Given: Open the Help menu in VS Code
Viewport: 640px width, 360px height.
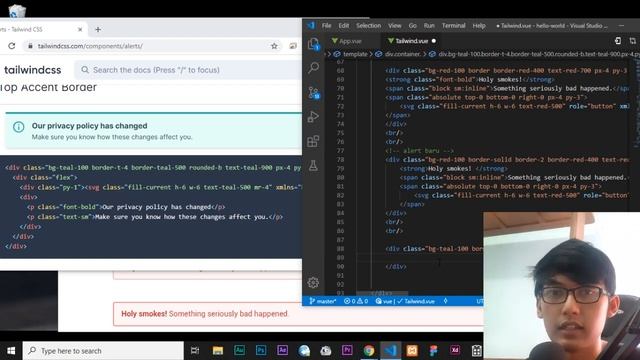Looking at the screenshot, I should [479, 26].
